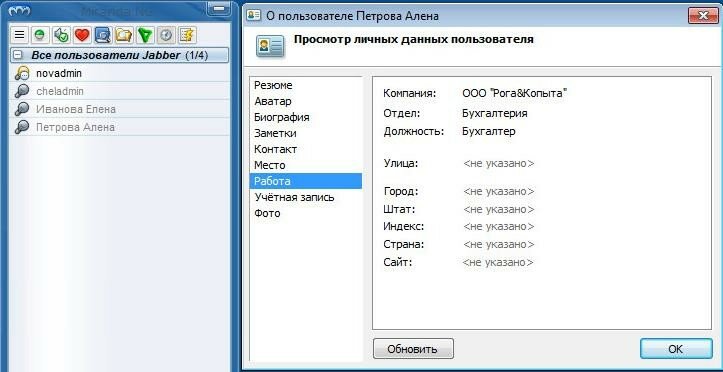
Task: Click the yellow folder toolbar icon
Action: click(x=124, y=35)
